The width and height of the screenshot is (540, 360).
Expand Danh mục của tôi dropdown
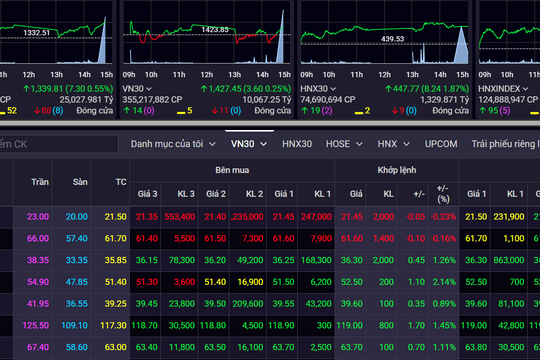point(173,144)
